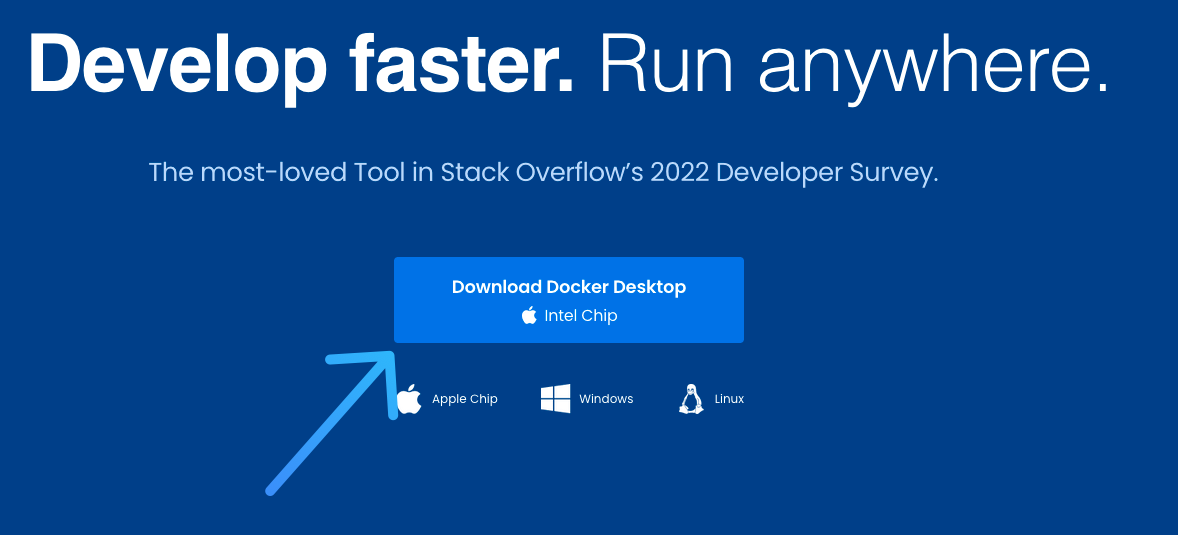Open the Windows download link text
The width and height of the screenshot is (1178, 535).
click(606, 399)
